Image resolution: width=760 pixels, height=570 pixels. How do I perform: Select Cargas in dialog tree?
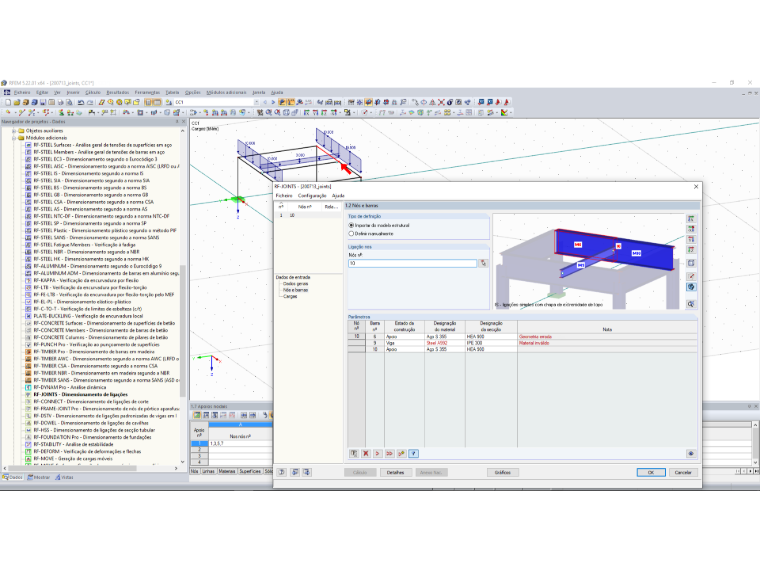(x=290, y=296)
